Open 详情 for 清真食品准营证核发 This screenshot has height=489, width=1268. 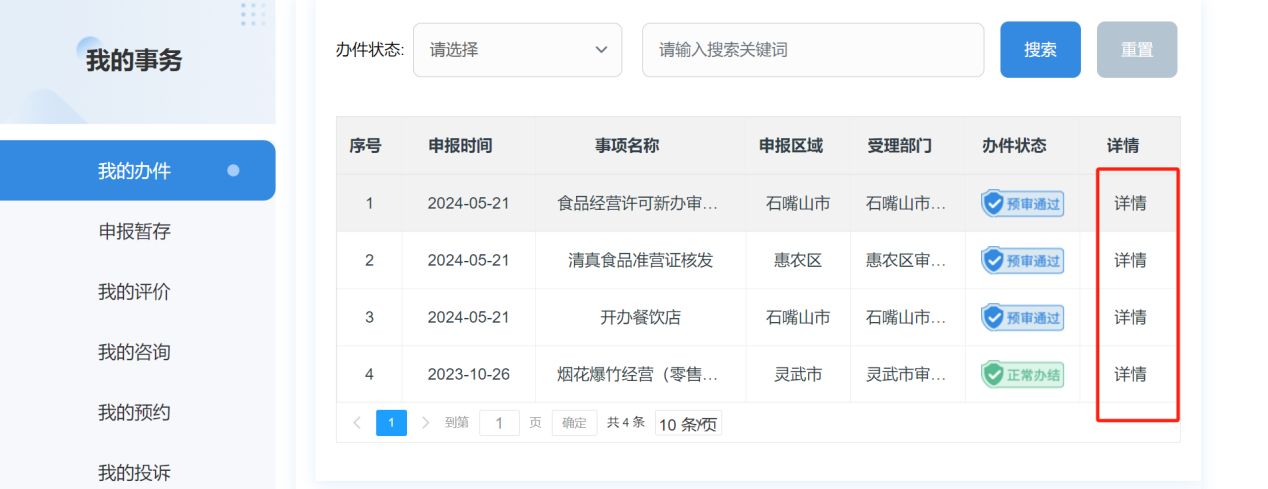point(1130,261)
